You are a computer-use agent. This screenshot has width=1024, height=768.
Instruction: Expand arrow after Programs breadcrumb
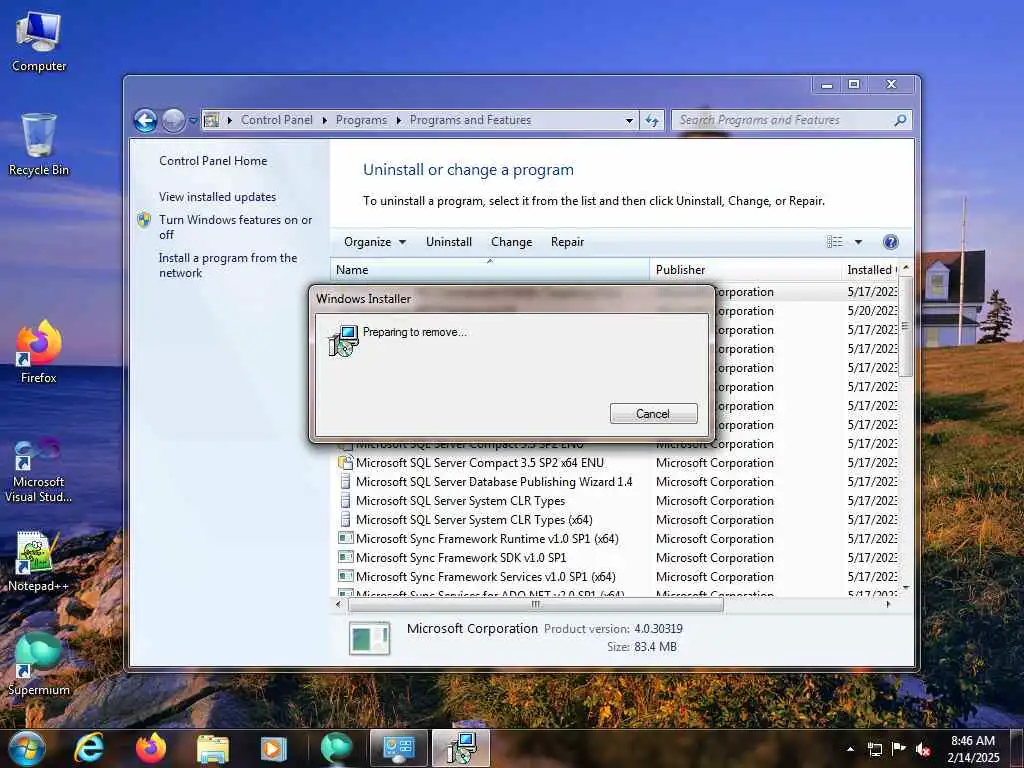click(x=398, y=120)
